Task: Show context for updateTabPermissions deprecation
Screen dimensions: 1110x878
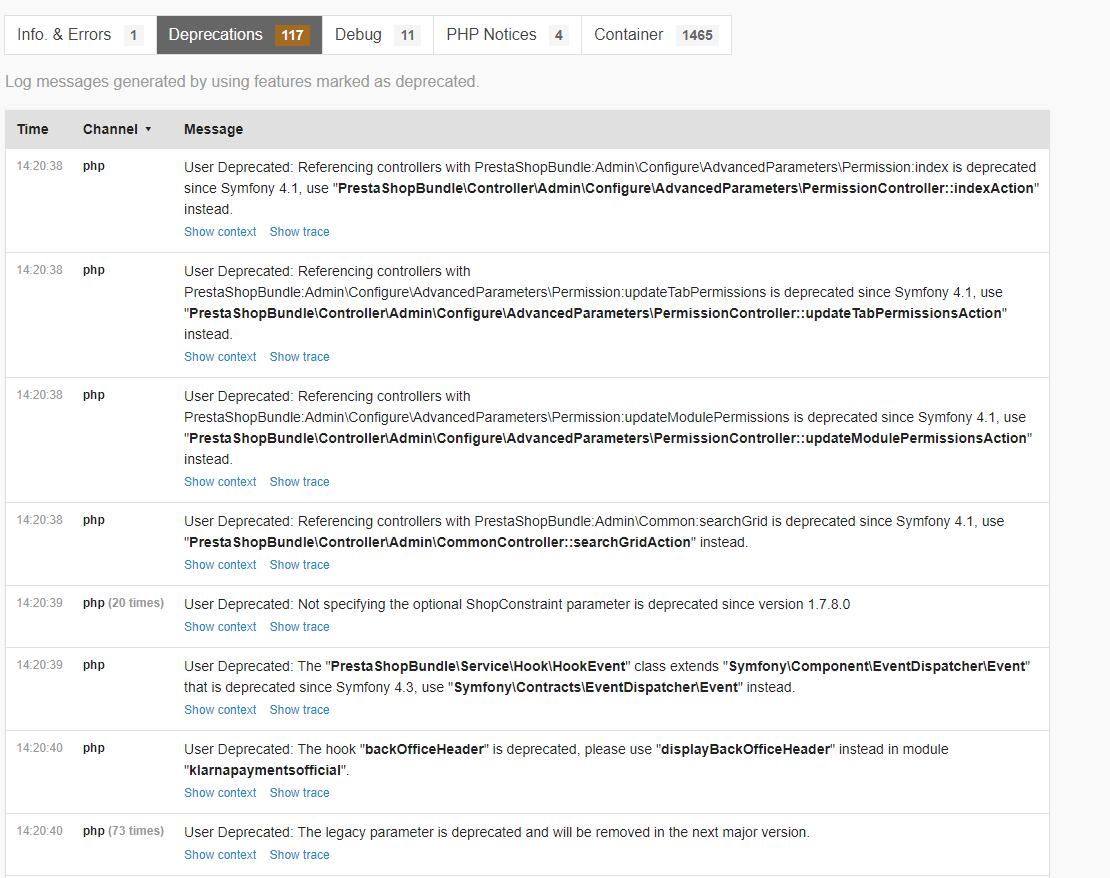Action: [220, 357]
